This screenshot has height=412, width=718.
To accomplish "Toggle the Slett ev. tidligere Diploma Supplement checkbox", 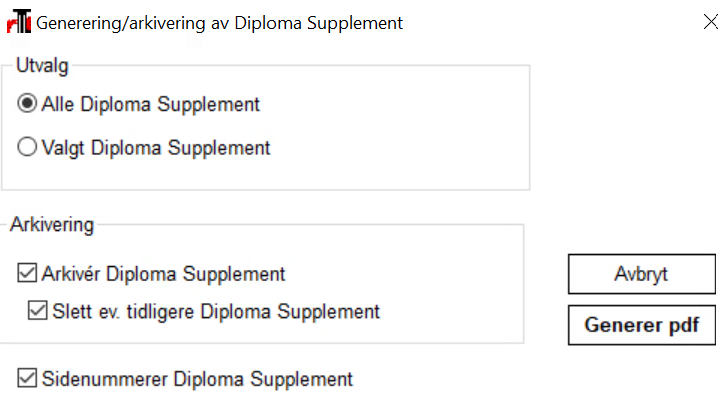I will [x=38, y=310].
